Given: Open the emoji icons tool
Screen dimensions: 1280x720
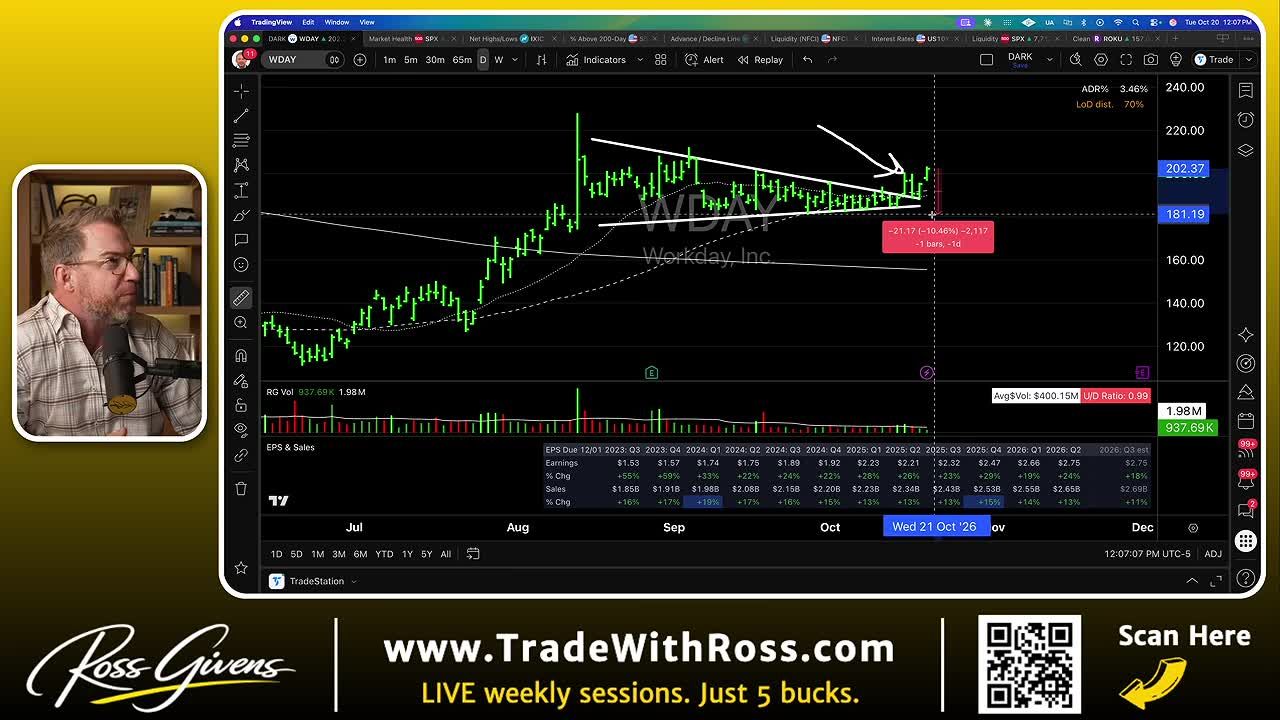Looking at the screenshot, I should 241,265.
